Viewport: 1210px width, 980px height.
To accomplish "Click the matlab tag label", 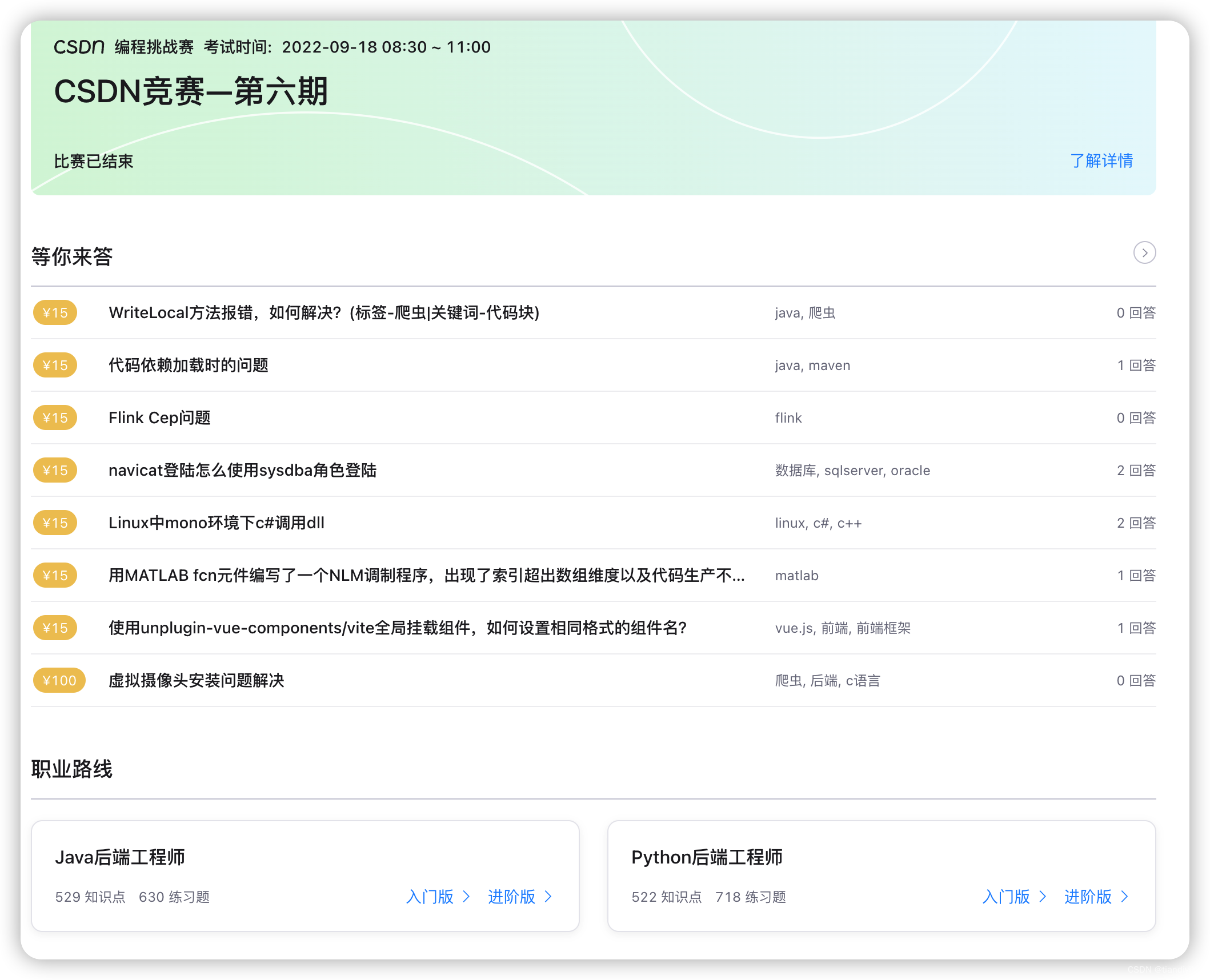I will click(x=797, y=576).
